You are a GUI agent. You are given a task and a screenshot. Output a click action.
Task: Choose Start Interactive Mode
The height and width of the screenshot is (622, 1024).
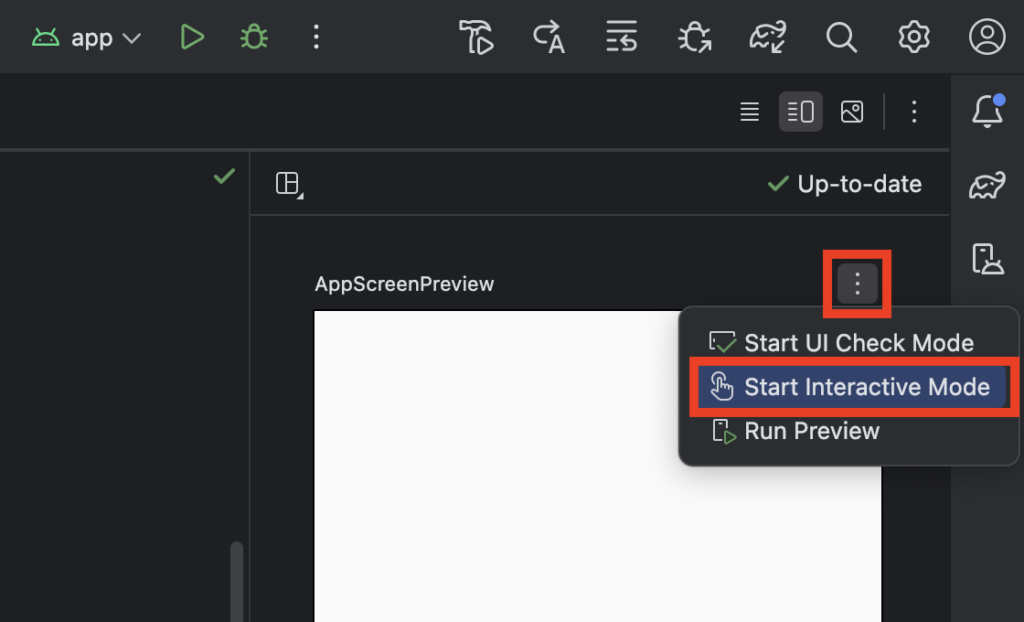866,387
